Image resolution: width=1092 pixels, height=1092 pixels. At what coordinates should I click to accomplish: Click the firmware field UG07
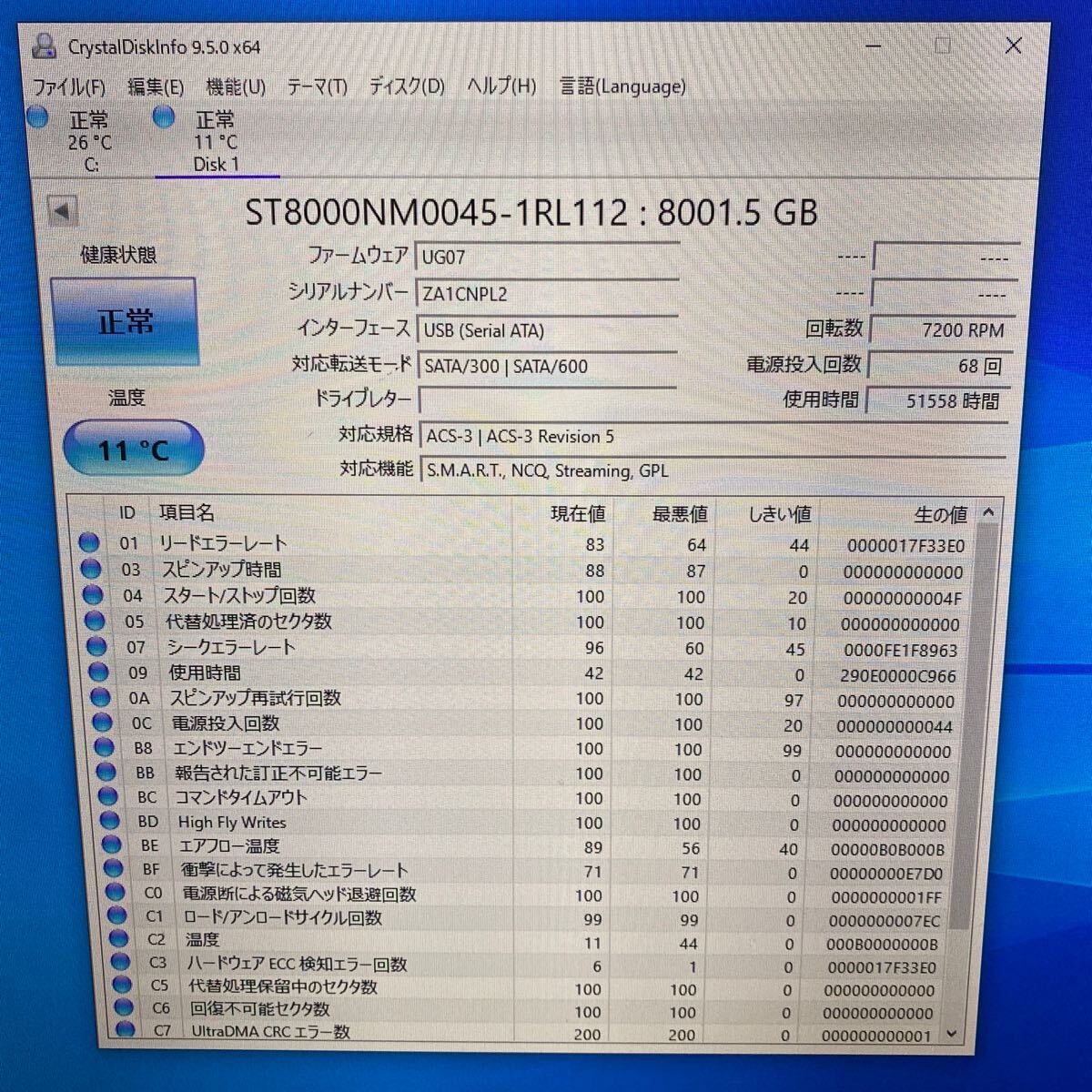coord(546,258)
